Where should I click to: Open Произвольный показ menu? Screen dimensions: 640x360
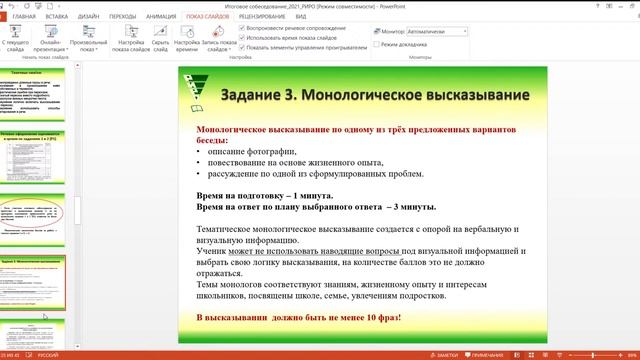(x=89, y=38)
